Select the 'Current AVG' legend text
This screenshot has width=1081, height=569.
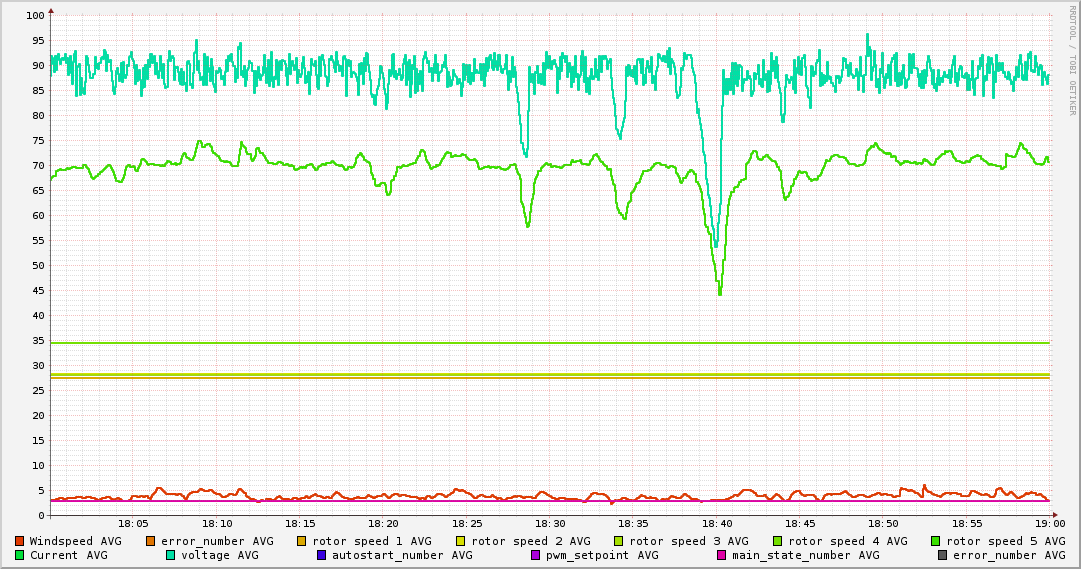click(69, 555)
